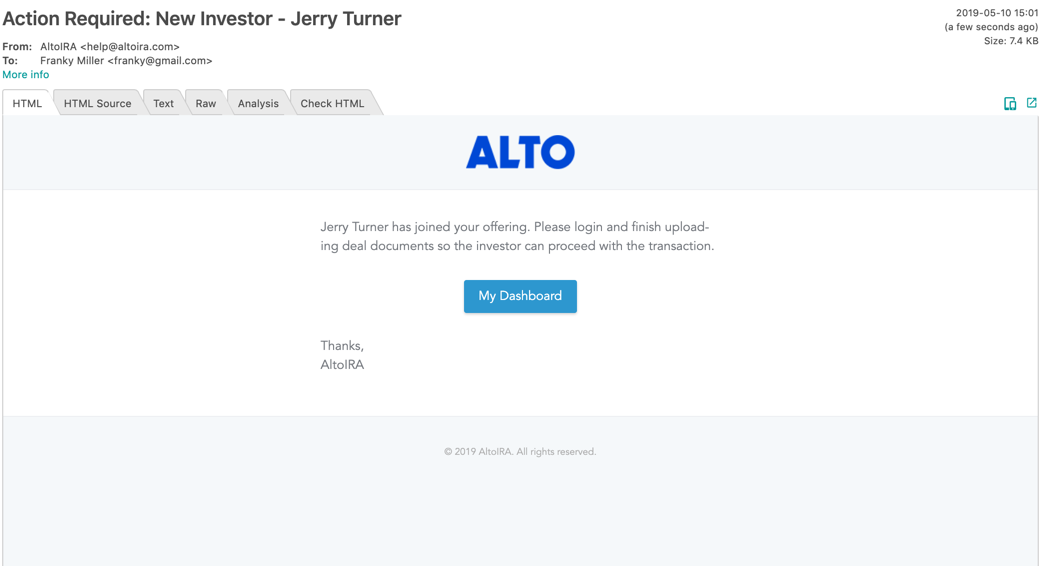Open the Analysis tab
Viewport: 1039px width, 566px height.
click(258, 103)
